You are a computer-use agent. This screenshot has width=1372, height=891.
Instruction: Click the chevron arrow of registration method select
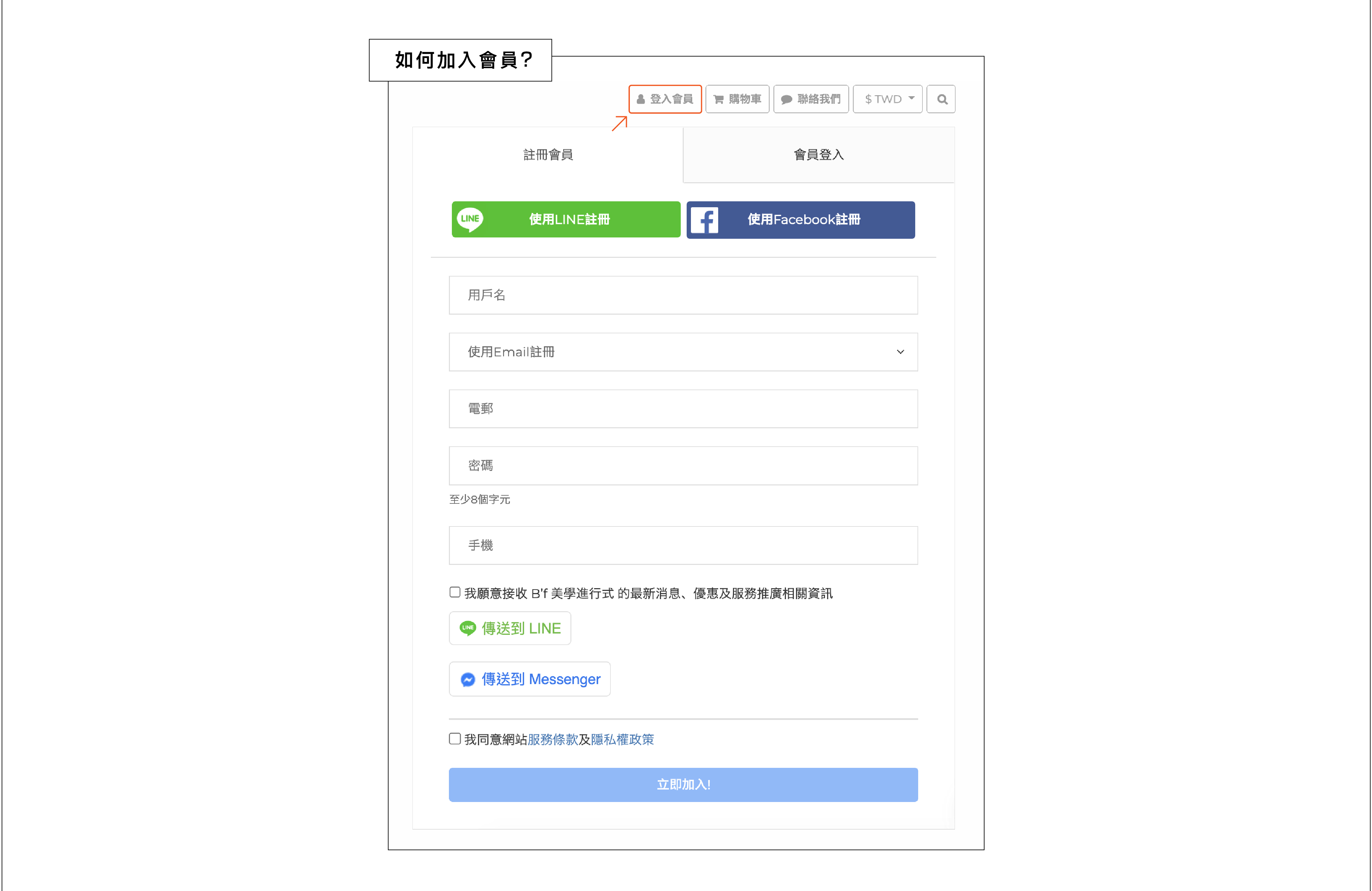(x=900, y=352)
